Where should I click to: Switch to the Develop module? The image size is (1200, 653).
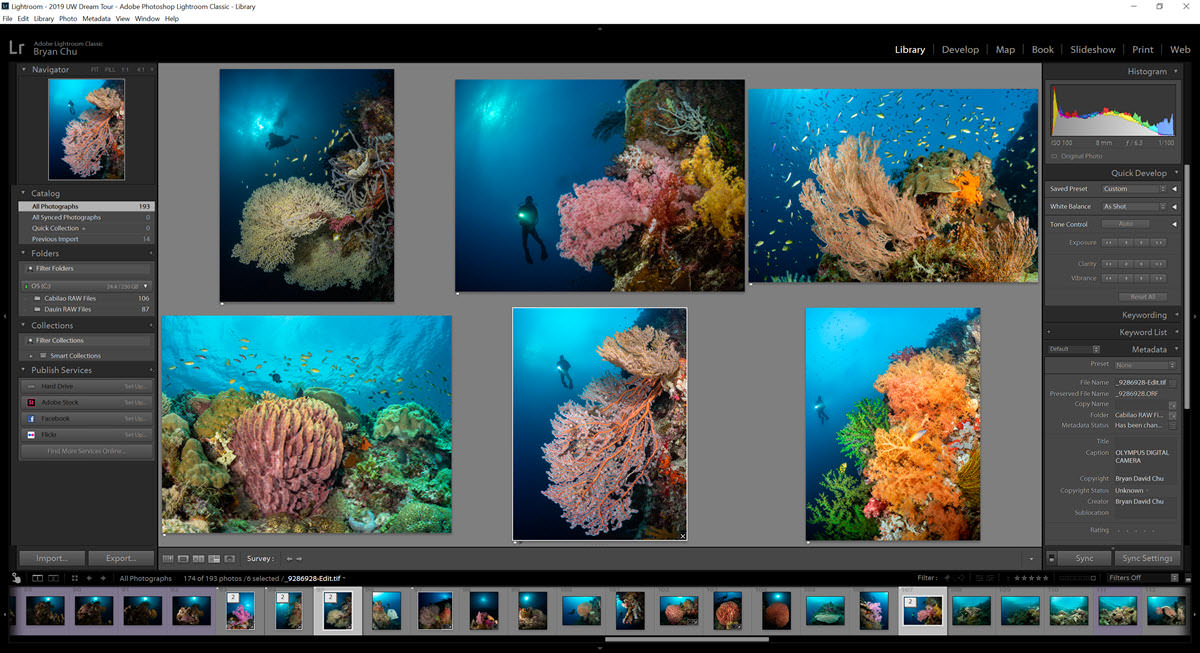pos(960,49)
